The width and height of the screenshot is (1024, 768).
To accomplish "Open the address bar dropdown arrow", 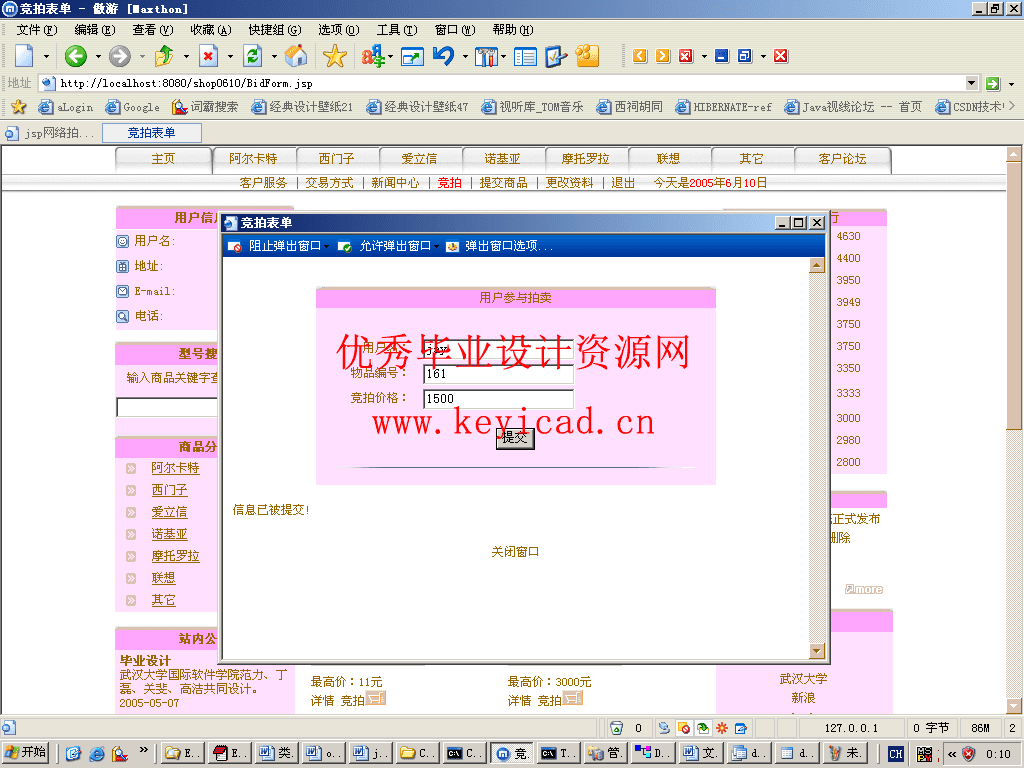I will pos(972,84).
